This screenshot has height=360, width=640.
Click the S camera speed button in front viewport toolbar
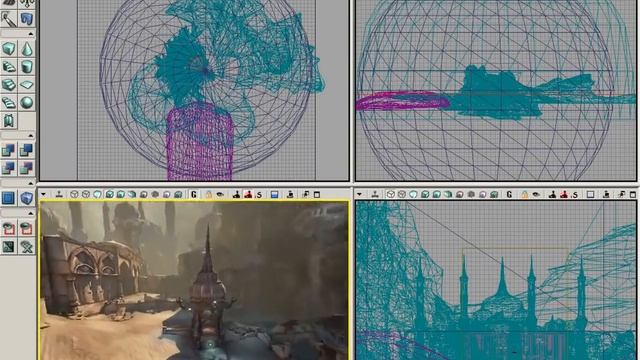point(575,195)
